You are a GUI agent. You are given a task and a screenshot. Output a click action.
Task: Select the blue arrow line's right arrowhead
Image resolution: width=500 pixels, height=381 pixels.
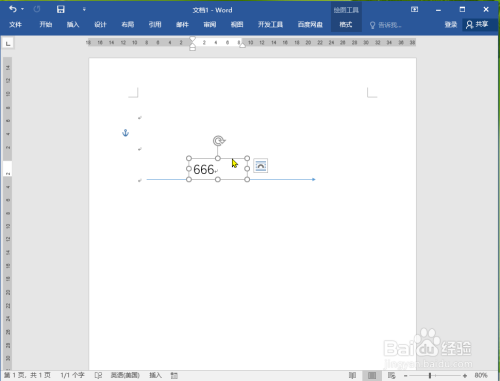(313, 179)
